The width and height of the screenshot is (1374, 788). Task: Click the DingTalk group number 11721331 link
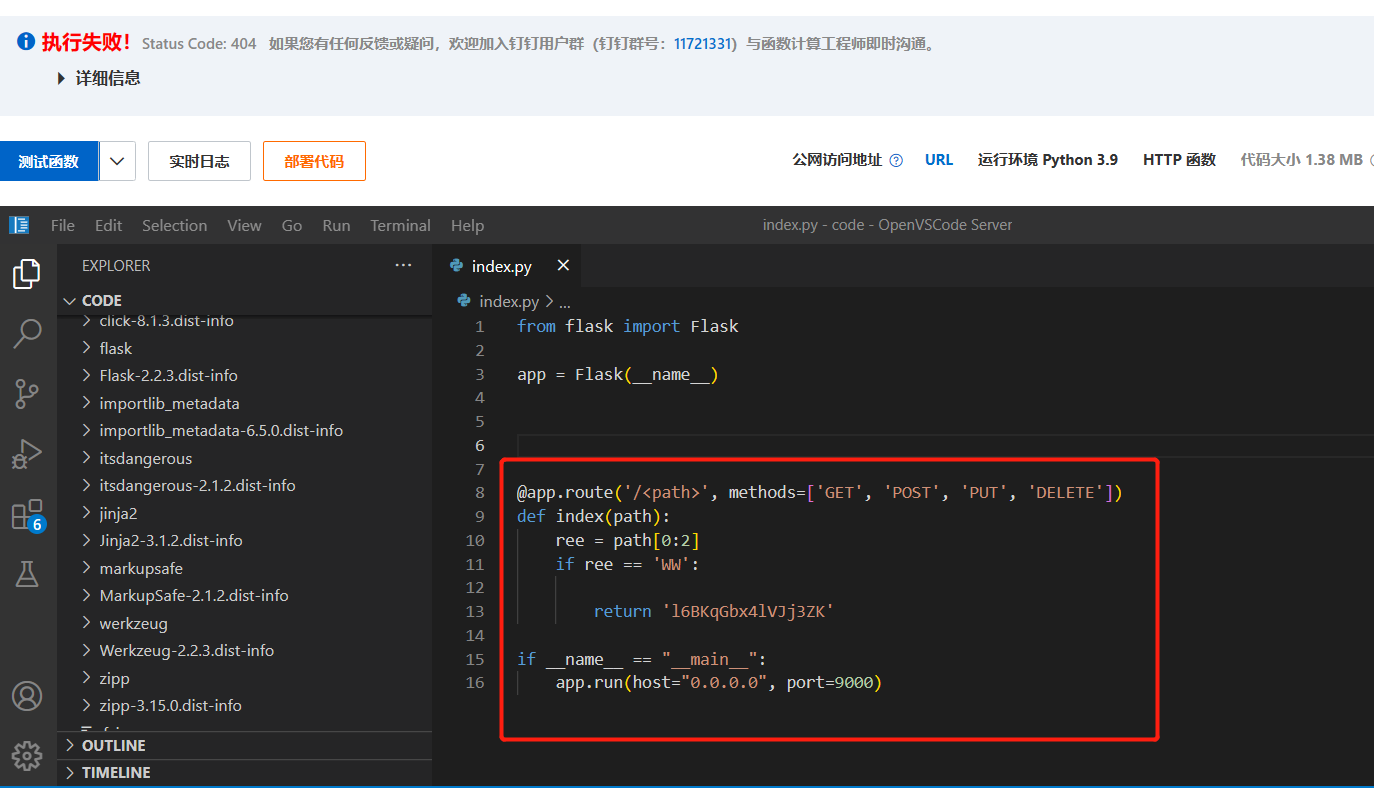point(704,44)
